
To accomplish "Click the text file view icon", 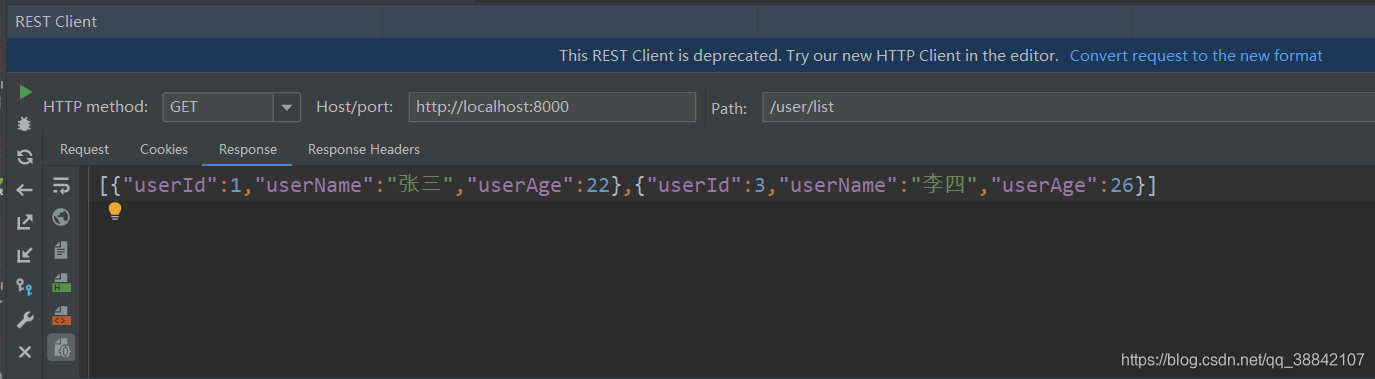I will point(61,250).
